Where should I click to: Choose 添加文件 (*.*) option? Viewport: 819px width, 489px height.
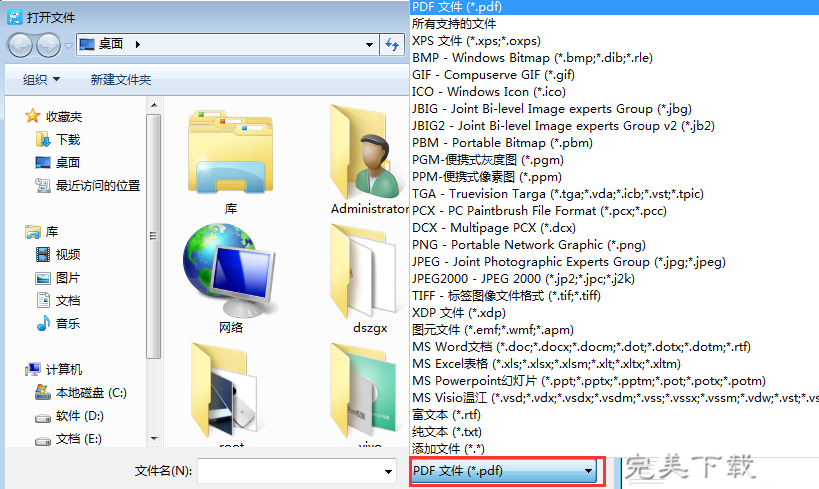click(614, 448)
